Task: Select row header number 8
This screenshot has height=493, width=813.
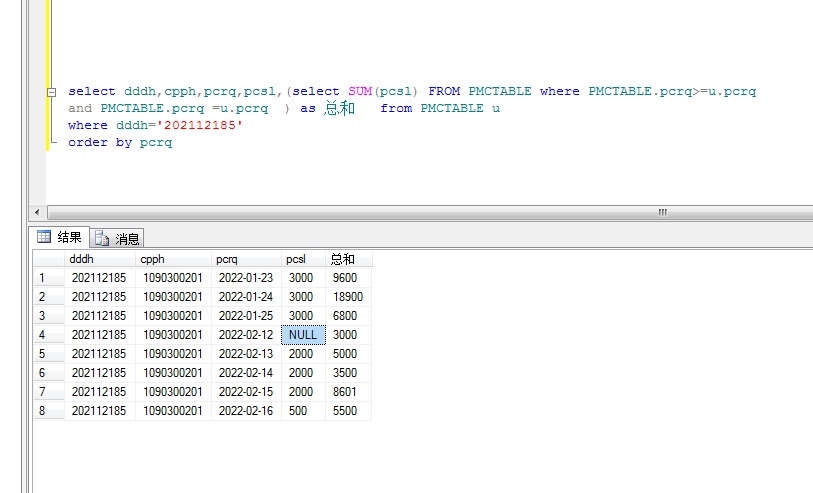Action: [49, 411]
